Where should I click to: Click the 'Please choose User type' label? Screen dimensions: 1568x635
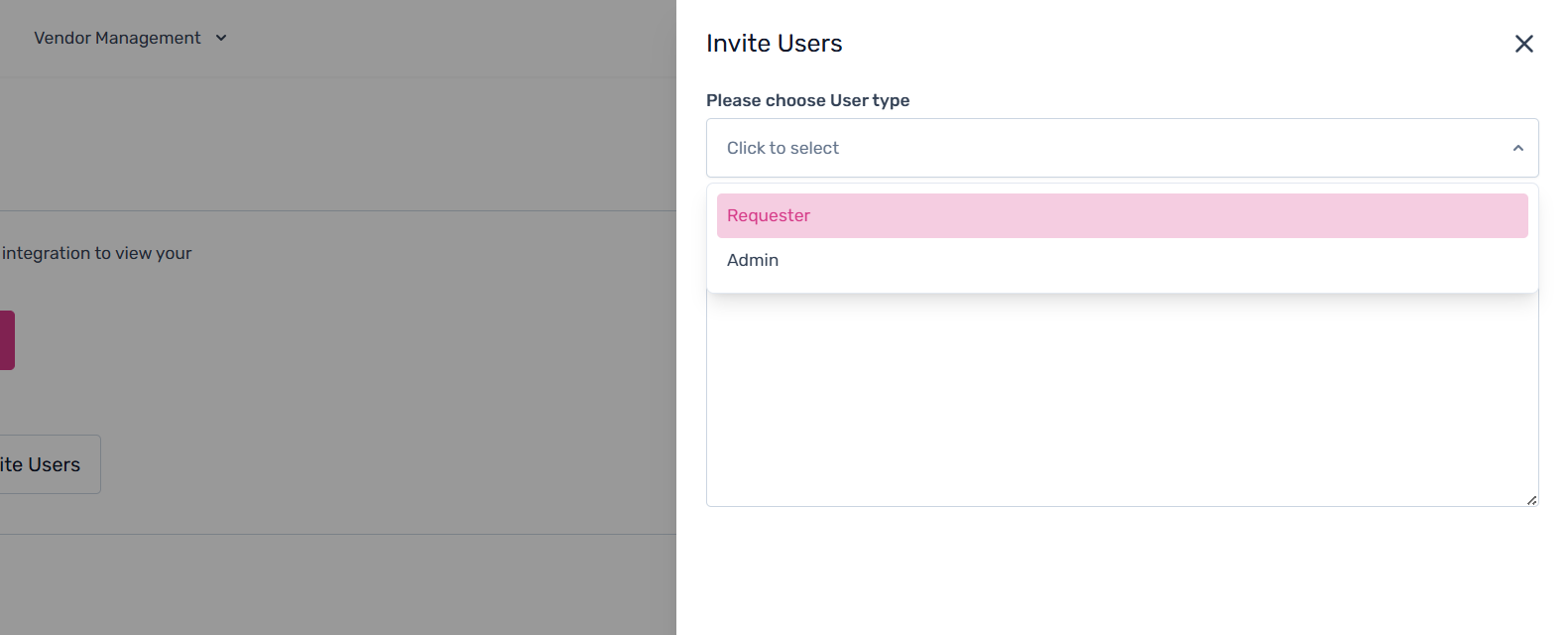click(807, 100)
